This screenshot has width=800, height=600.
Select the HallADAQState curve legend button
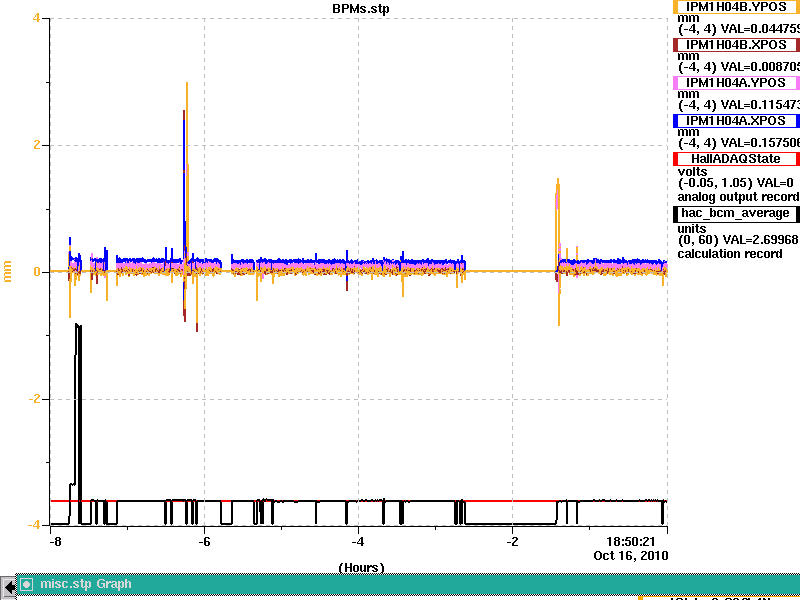[736, 159]
